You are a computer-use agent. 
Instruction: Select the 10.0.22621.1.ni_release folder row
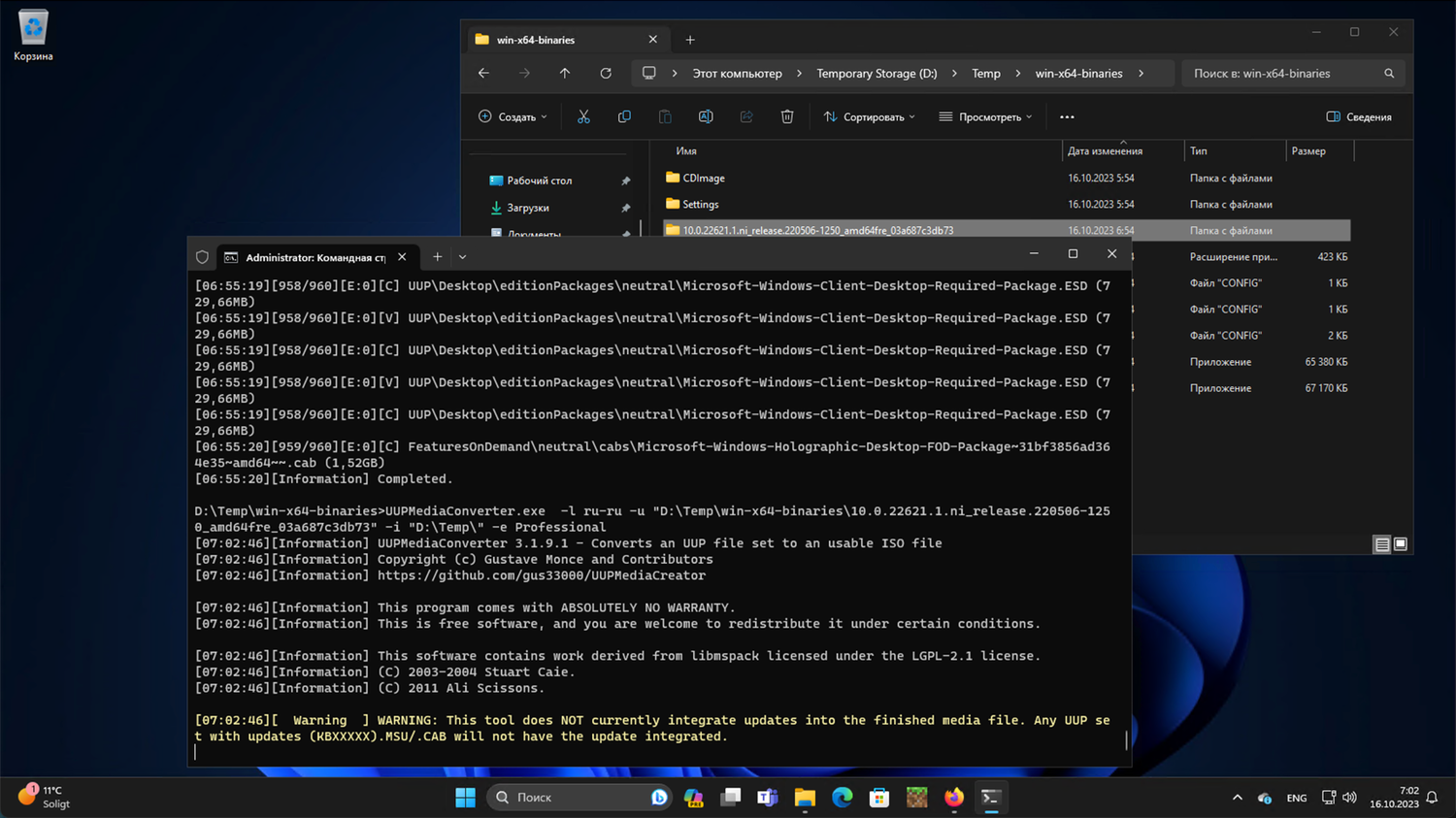[1007, 230]
